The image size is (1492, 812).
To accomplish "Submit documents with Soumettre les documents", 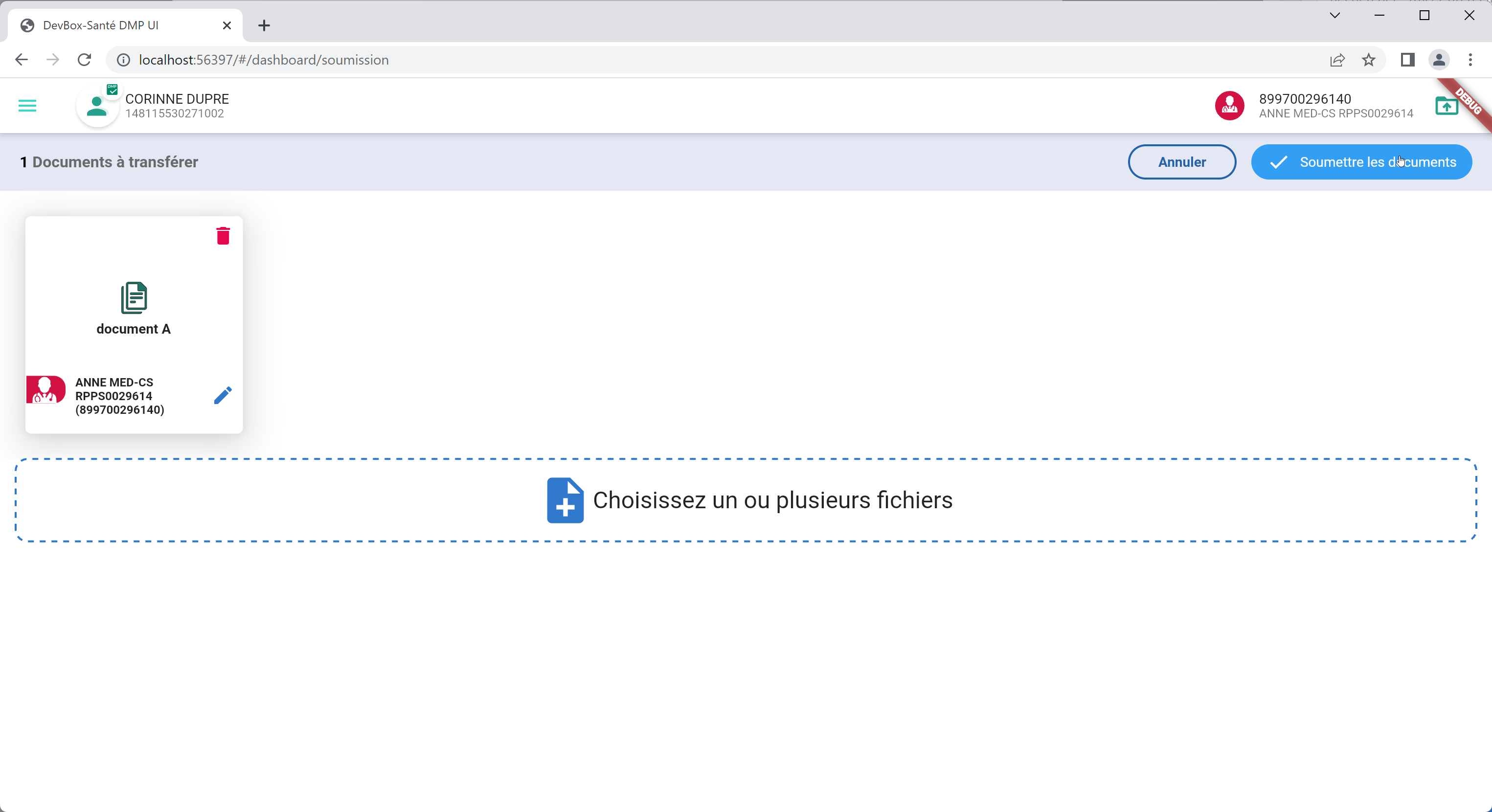I will (1361, 162).
